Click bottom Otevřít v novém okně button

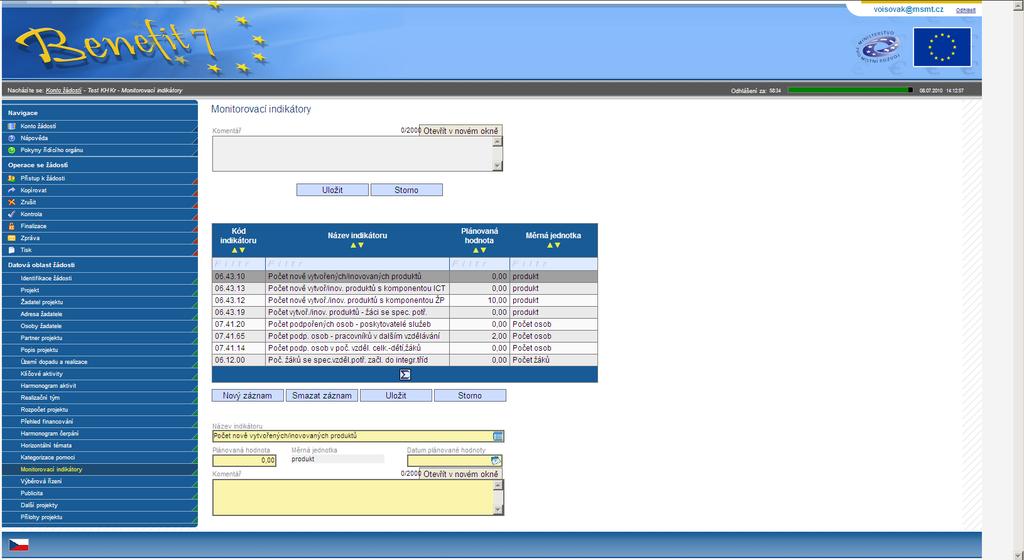click(x=460, y=474)
